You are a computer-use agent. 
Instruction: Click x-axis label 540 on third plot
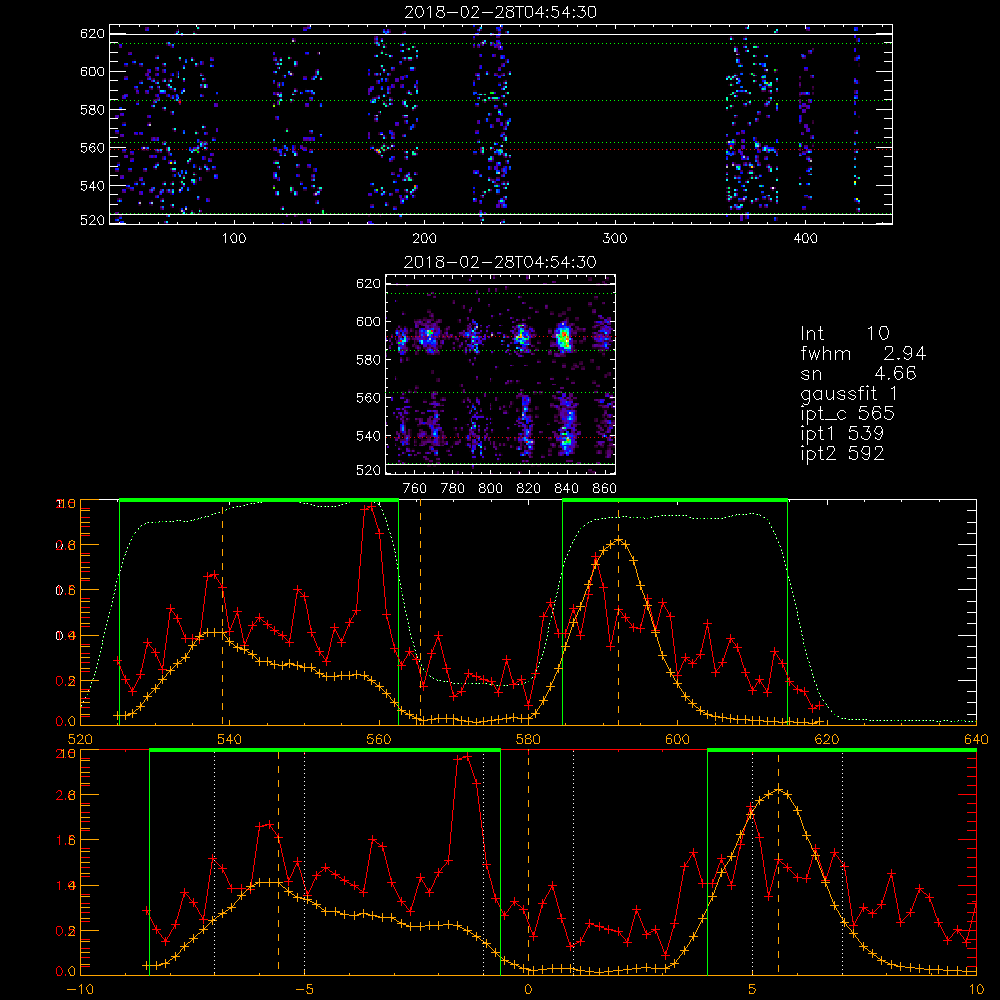tap(230, 740)
